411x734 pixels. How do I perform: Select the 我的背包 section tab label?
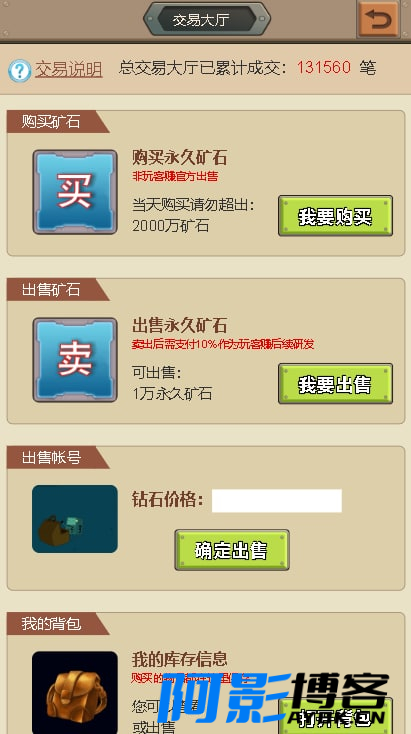pyautogui.click(x=51, y=624)
